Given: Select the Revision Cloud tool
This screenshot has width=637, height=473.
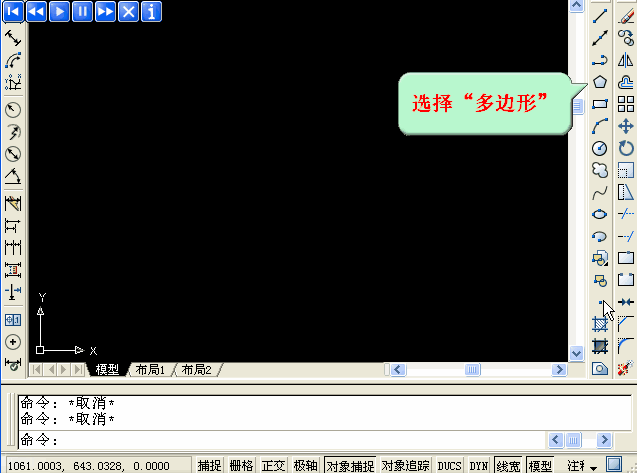Looking at the screenshot, I should pyautogui.click(x=600, y=170).
